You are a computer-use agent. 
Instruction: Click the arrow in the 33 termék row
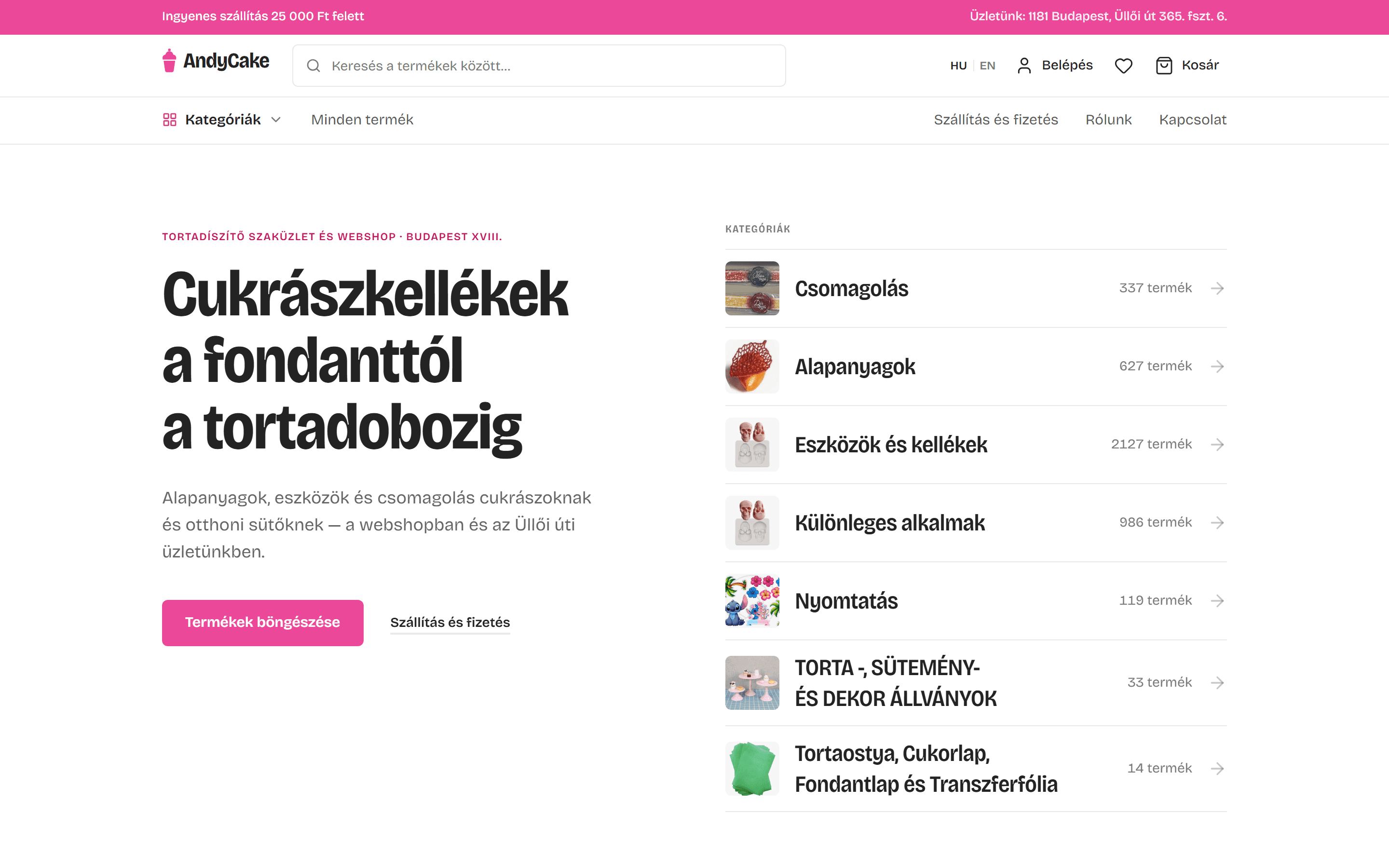pos(1217,682)
